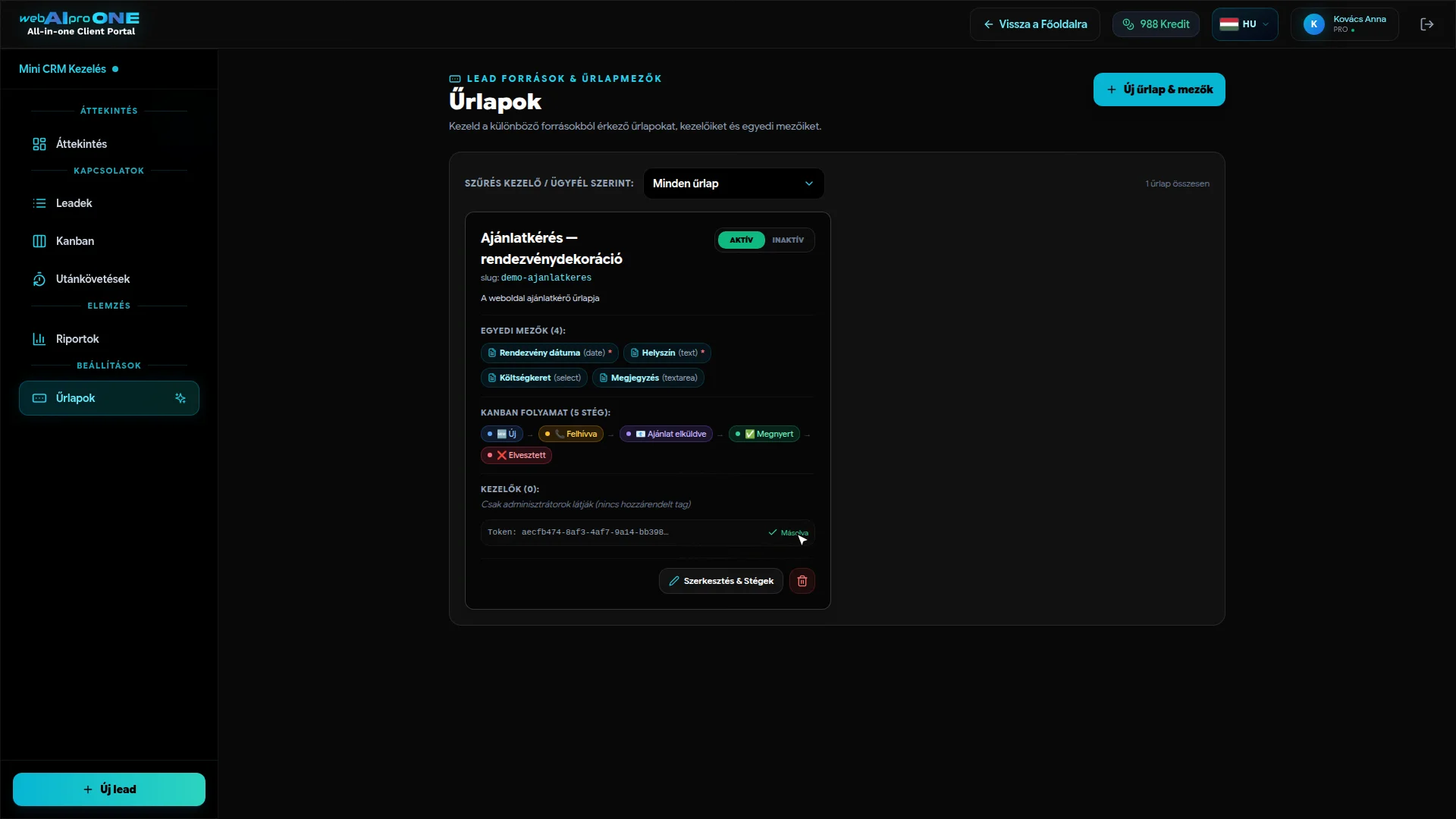Click Vissza a Főoldalra button
The height and width of the screenshot is (819, 1456).
1034,24
